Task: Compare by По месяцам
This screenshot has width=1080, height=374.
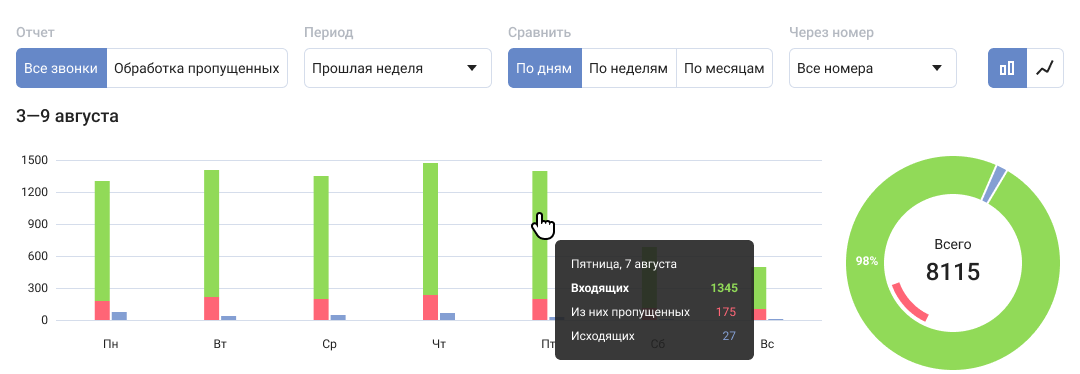Action: pos(725,68)
